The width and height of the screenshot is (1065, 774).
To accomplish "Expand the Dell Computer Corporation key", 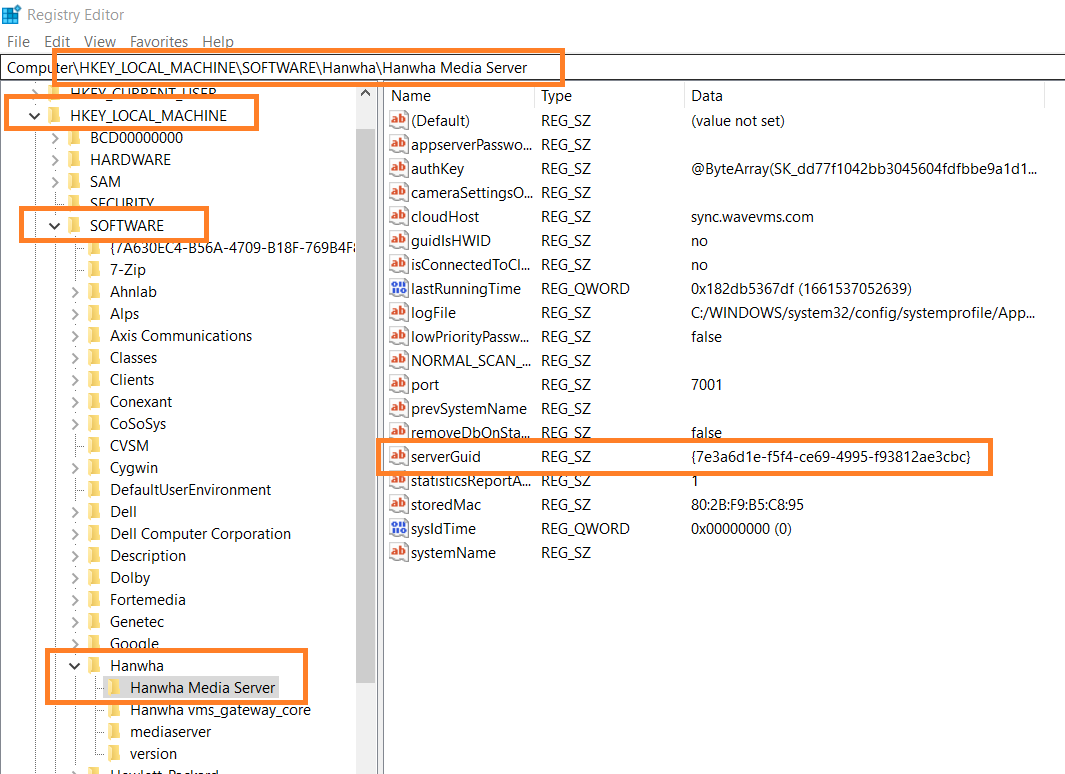I will click(x=75, y=534).
